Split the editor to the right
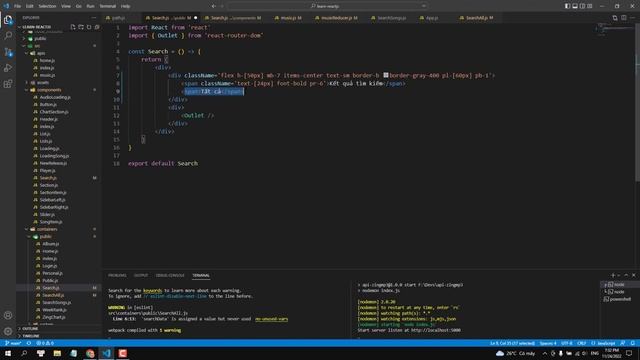Screen dimensions: 640x360 click(624, 18)
